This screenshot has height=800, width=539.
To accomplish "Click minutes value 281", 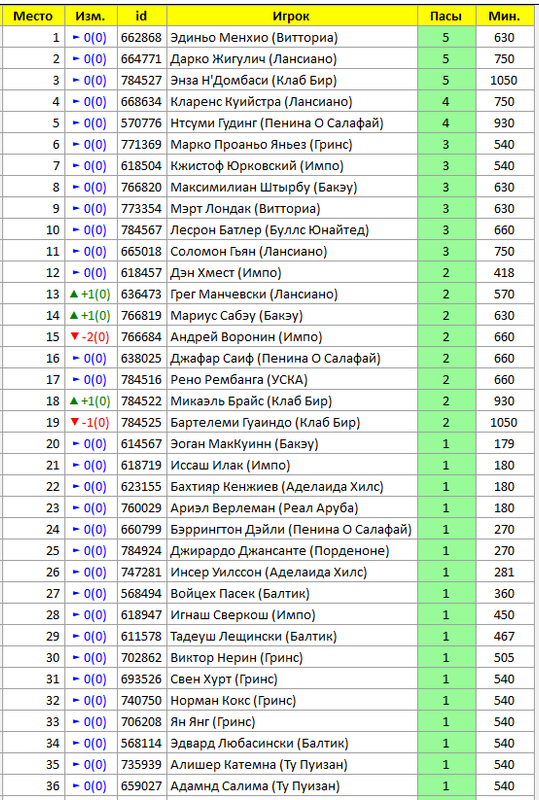I will click(504, 572).
